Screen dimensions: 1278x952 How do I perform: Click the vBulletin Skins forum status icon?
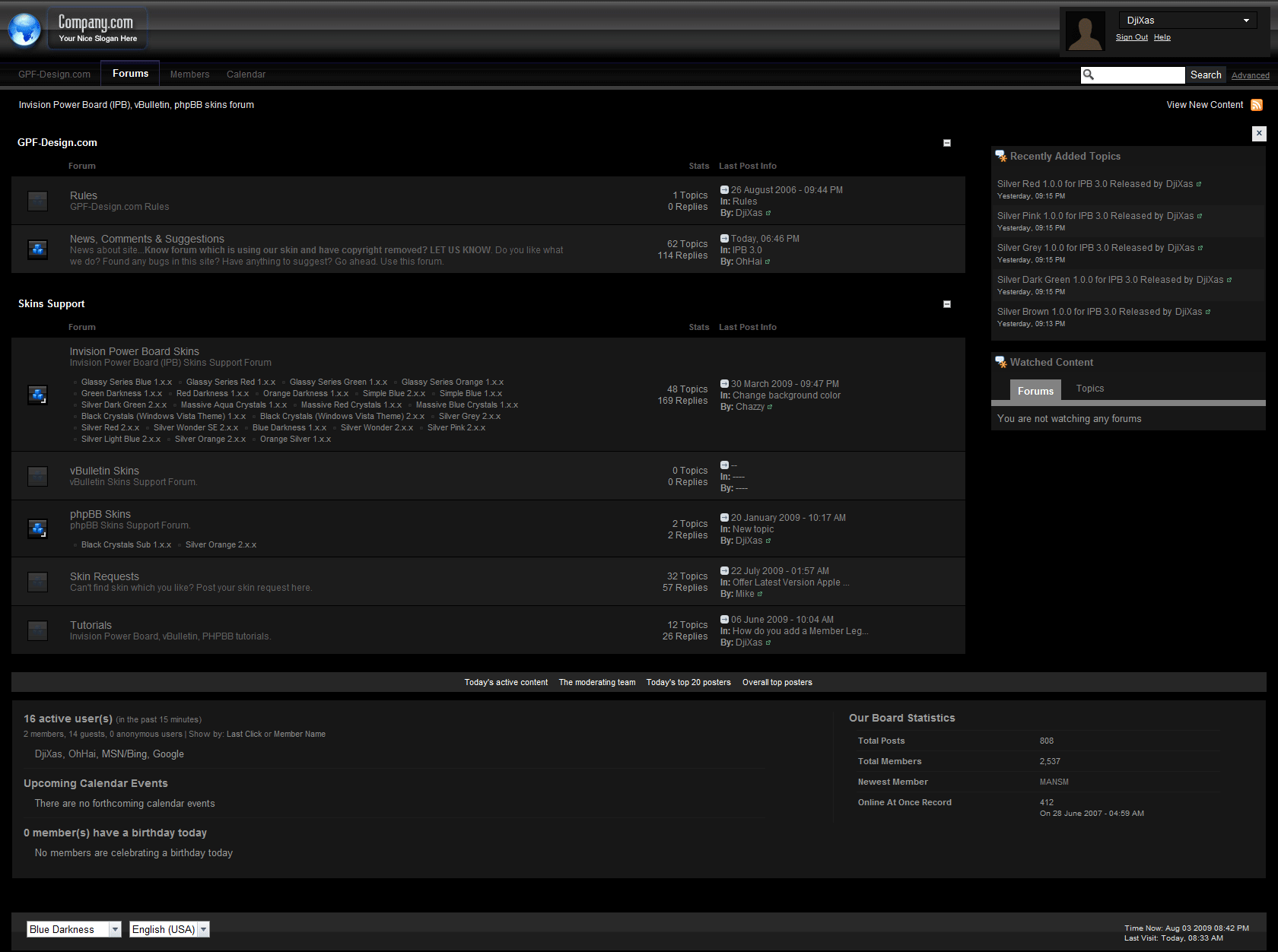point(37,476)
